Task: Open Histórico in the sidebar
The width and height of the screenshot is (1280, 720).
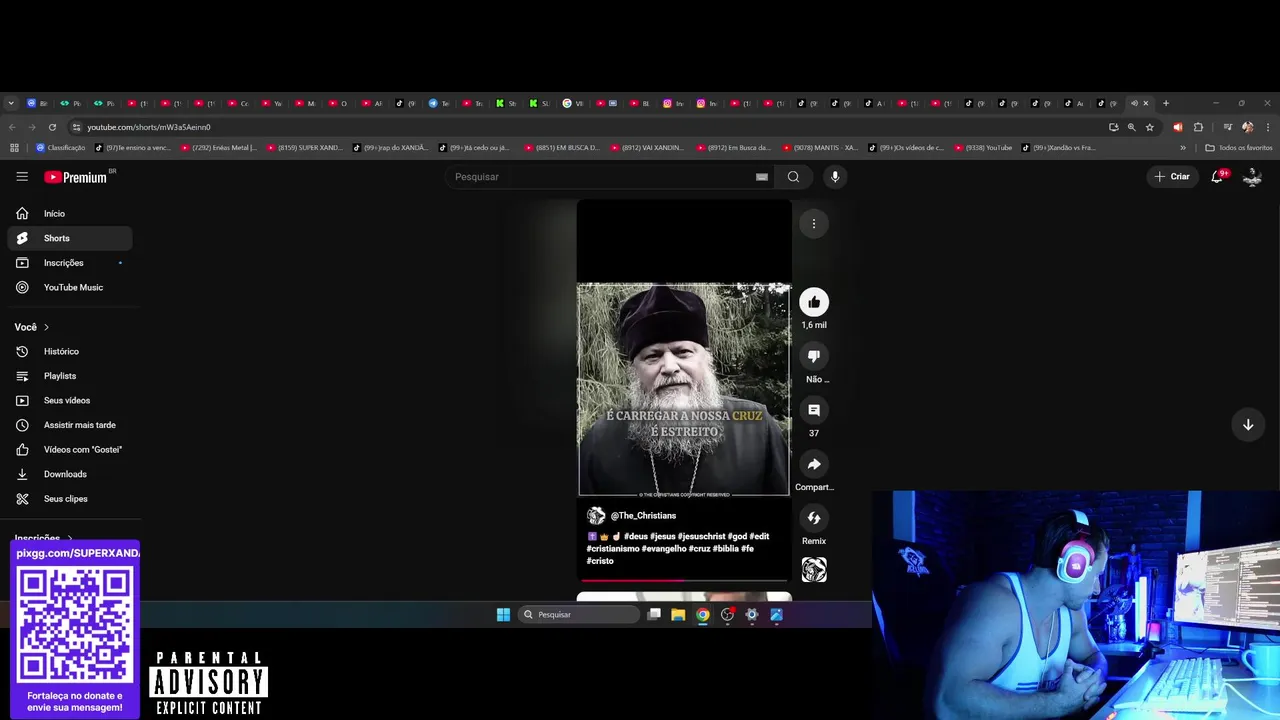Action: pos(70,352)
